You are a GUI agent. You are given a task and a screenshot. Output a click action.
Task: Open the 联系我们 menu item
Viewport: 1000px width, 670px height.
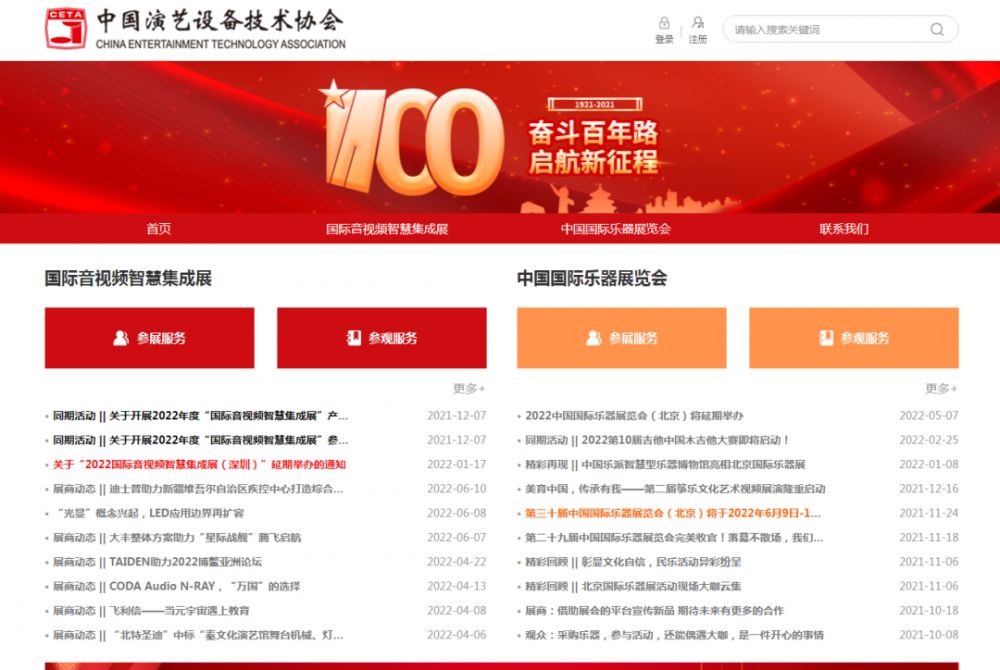click(844, 229)
